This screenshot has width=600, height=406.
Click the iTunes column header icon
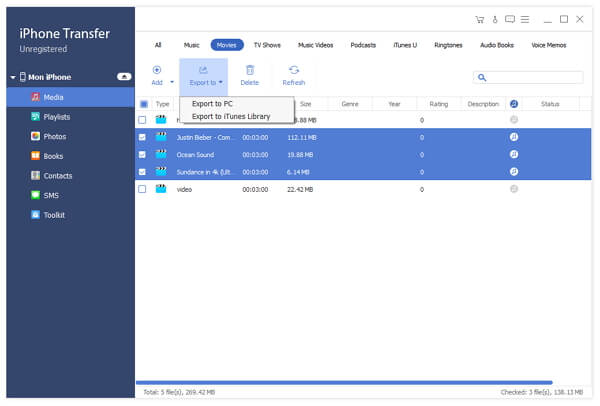click(x=514, y=104)
